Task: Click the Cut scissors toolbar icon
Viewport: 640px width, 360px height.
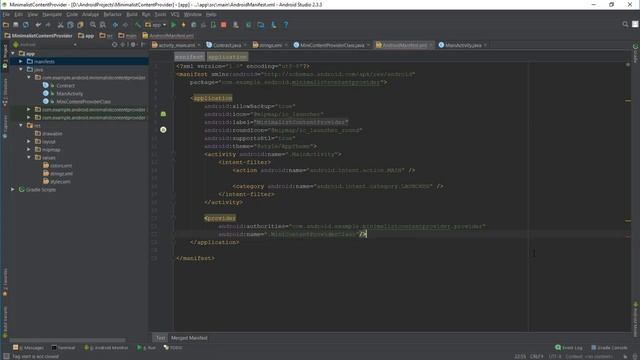Action: pyautogui.click(x=60, y=25)
